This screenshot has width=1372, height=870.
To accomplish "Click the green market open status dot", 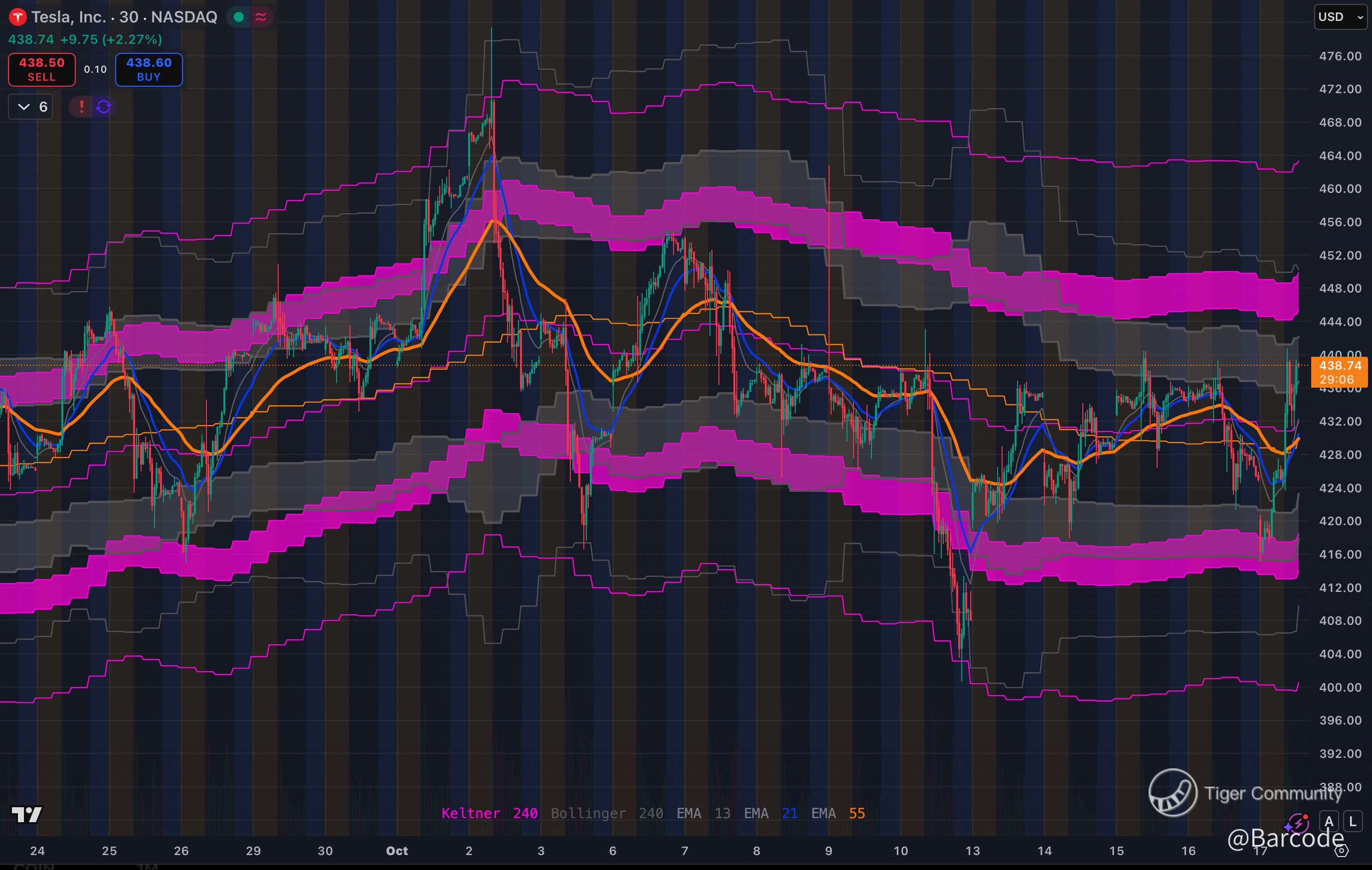I will tap(239, 17).
